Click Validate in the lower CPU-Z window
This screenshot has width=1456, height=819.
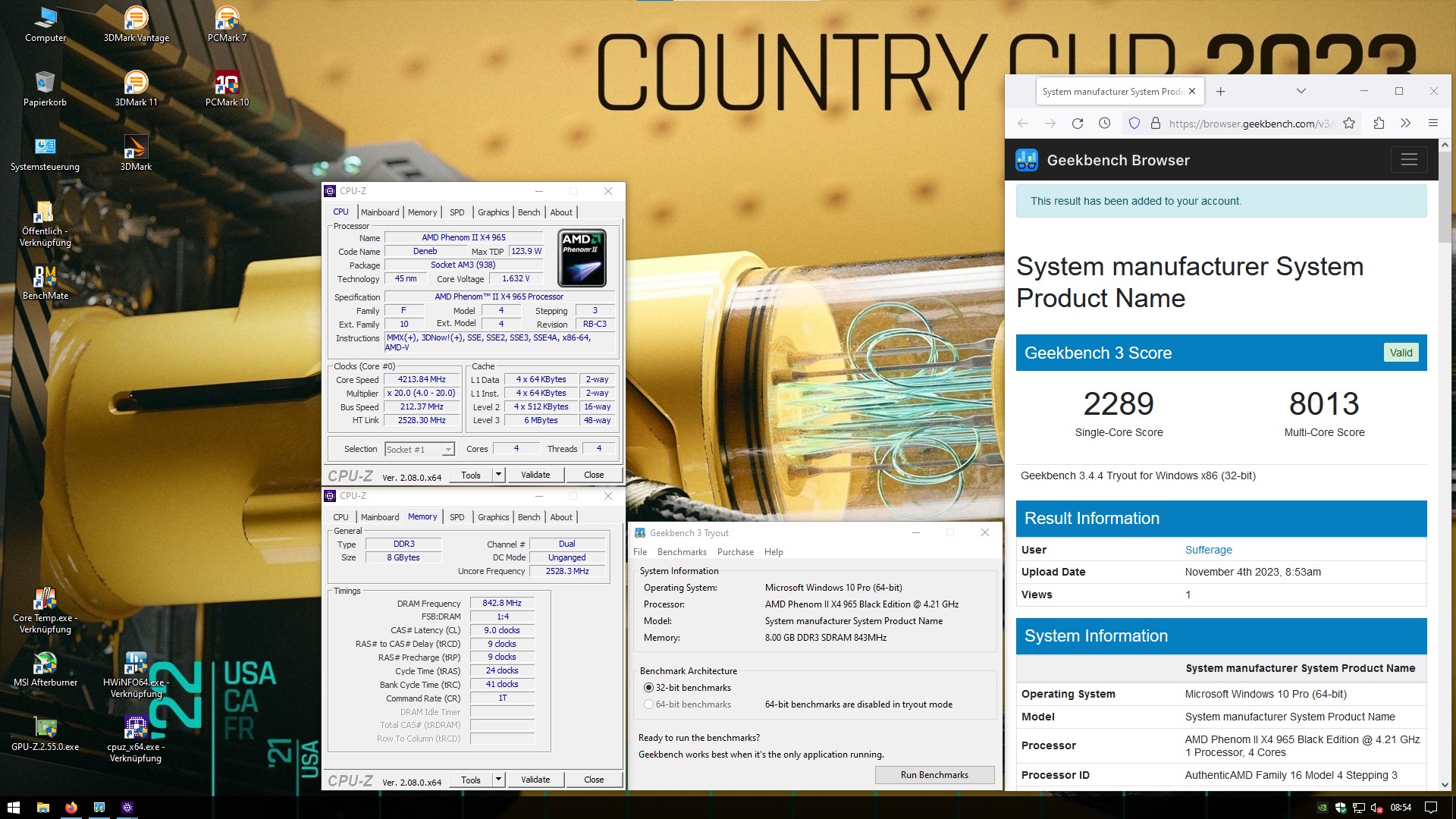coord(535,780)
